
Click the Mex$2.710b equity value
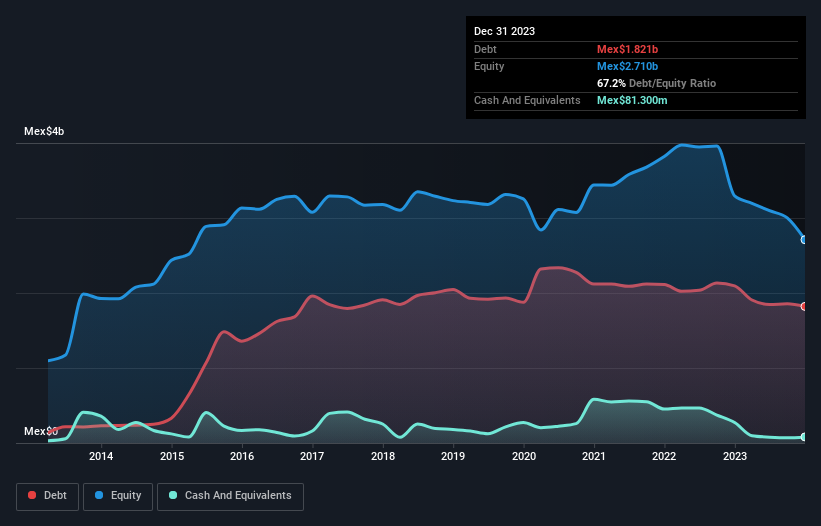(x=627, y=66)
